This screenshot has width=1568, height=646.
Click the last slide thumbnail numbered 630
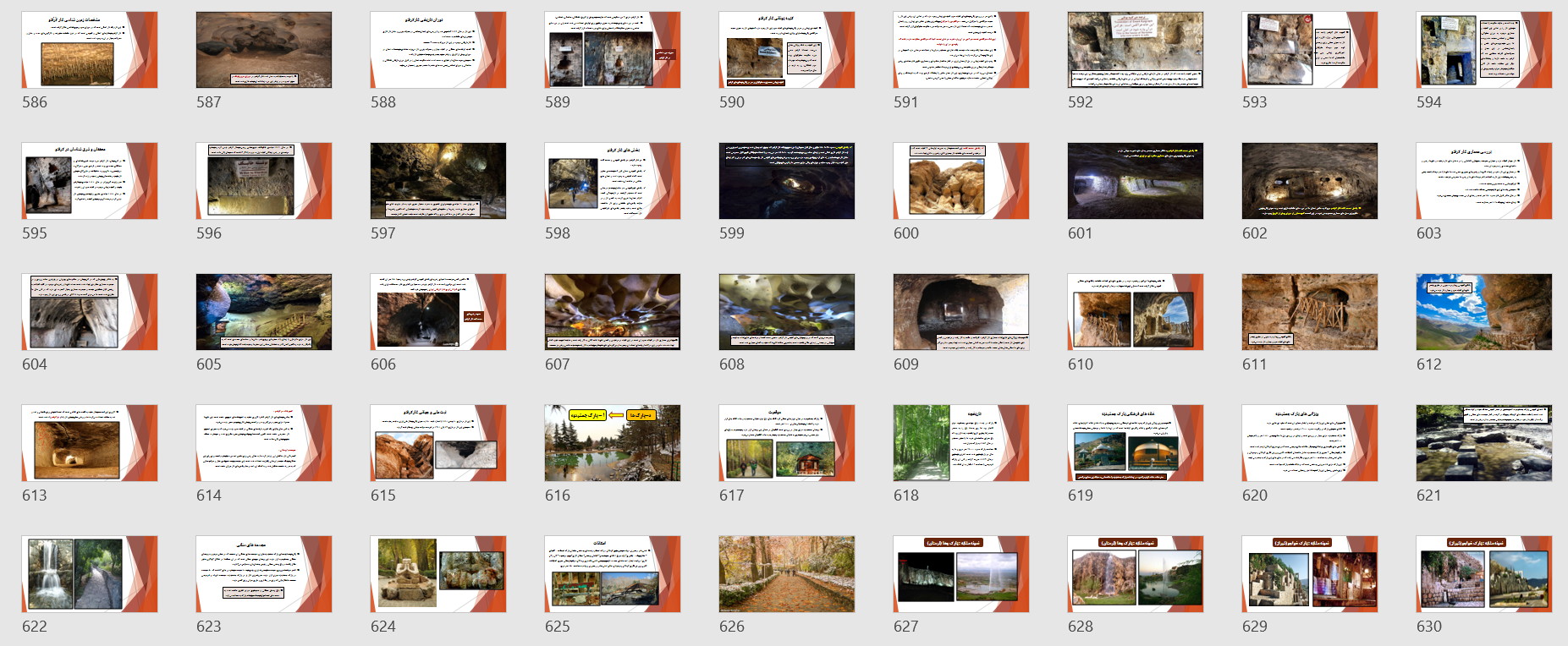click(x=1484, y=574)
